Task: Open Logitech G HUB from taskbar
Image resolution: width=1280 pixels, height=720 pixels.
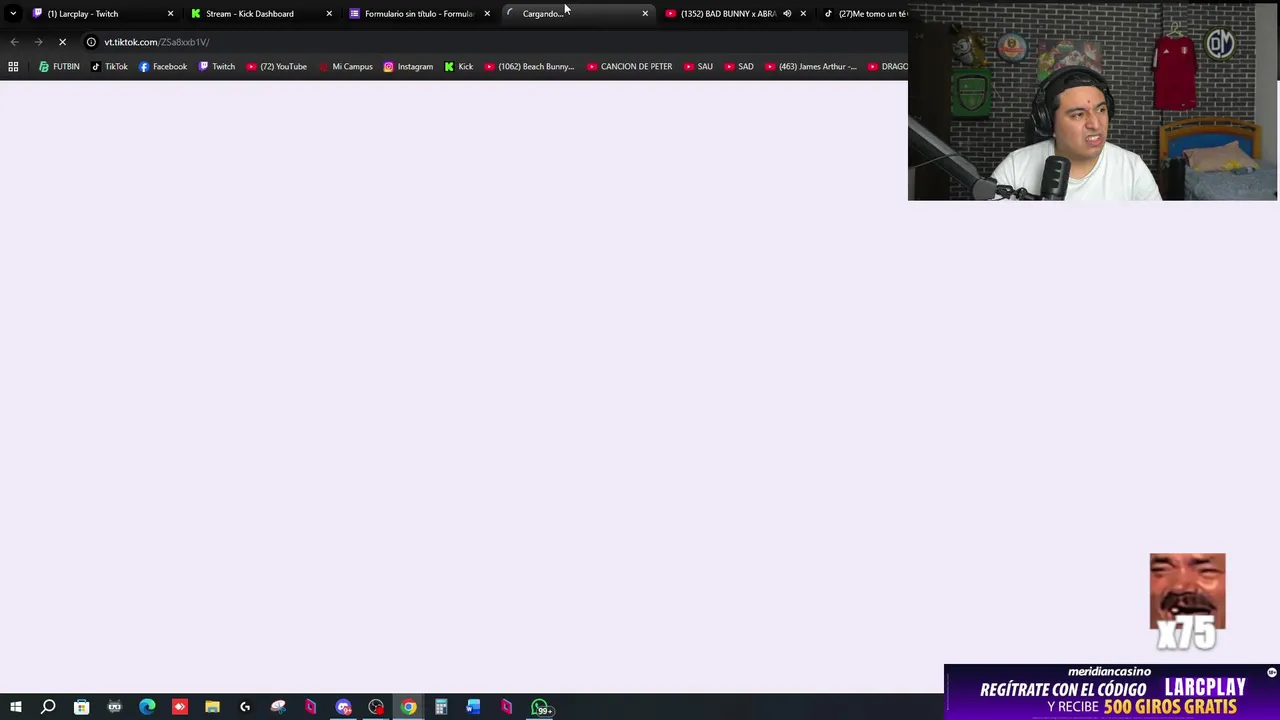Action: pos(245,707)
